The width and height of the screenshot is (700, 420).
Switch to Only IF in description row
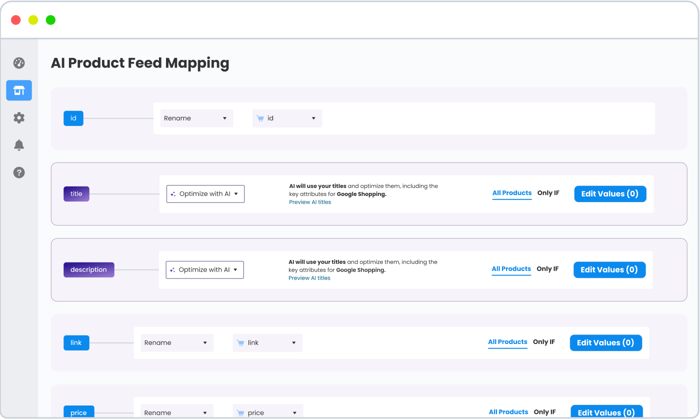click(547, 269)
